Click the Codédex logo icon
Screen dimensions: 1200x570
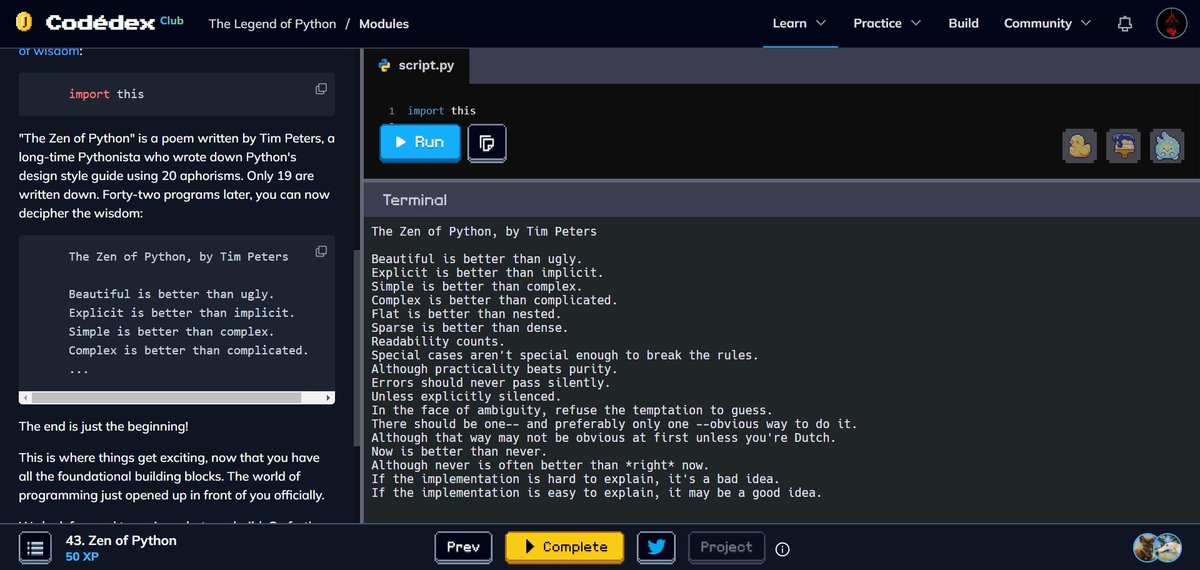(26, 22)
